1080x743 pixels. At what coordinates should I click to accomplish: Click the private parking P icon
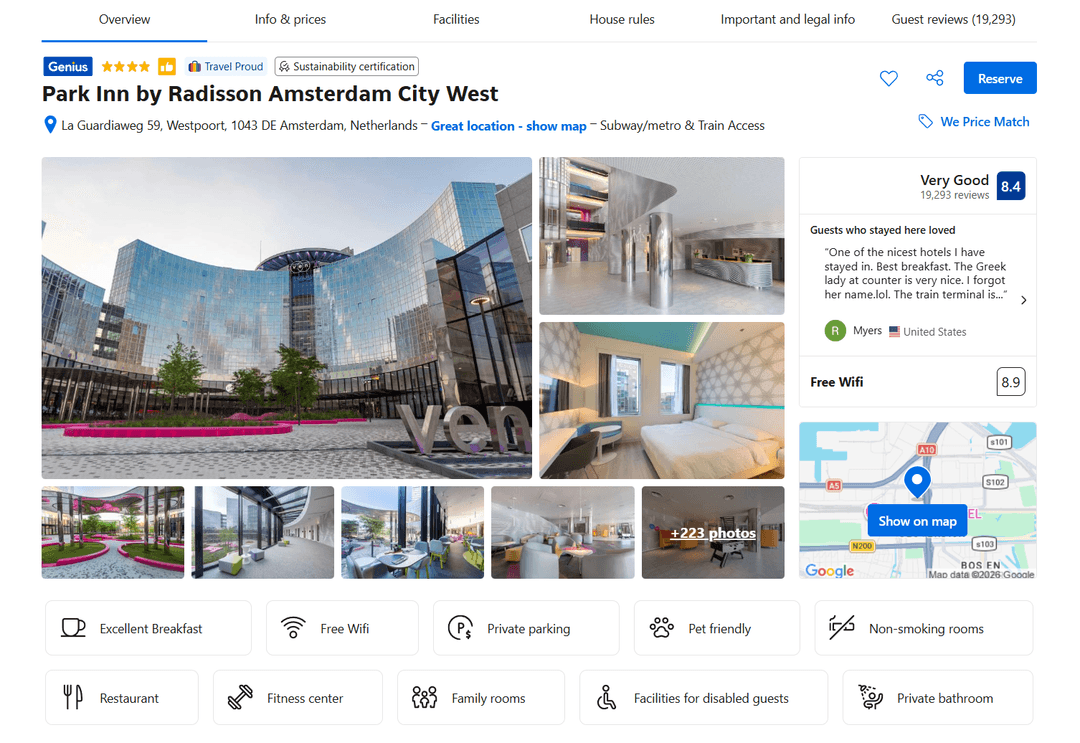(x=460, y=627)
